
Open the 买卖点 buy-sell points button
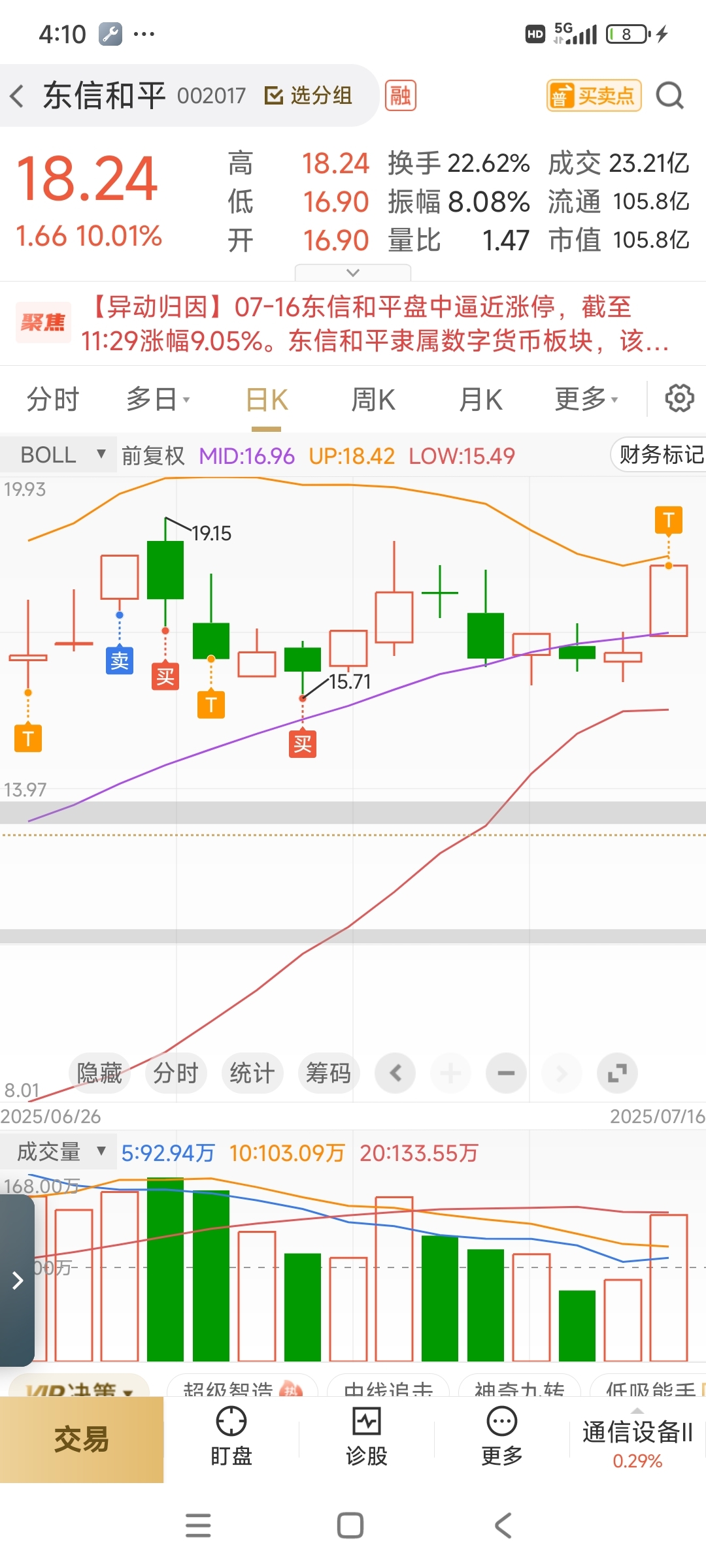tap(594, 96)
